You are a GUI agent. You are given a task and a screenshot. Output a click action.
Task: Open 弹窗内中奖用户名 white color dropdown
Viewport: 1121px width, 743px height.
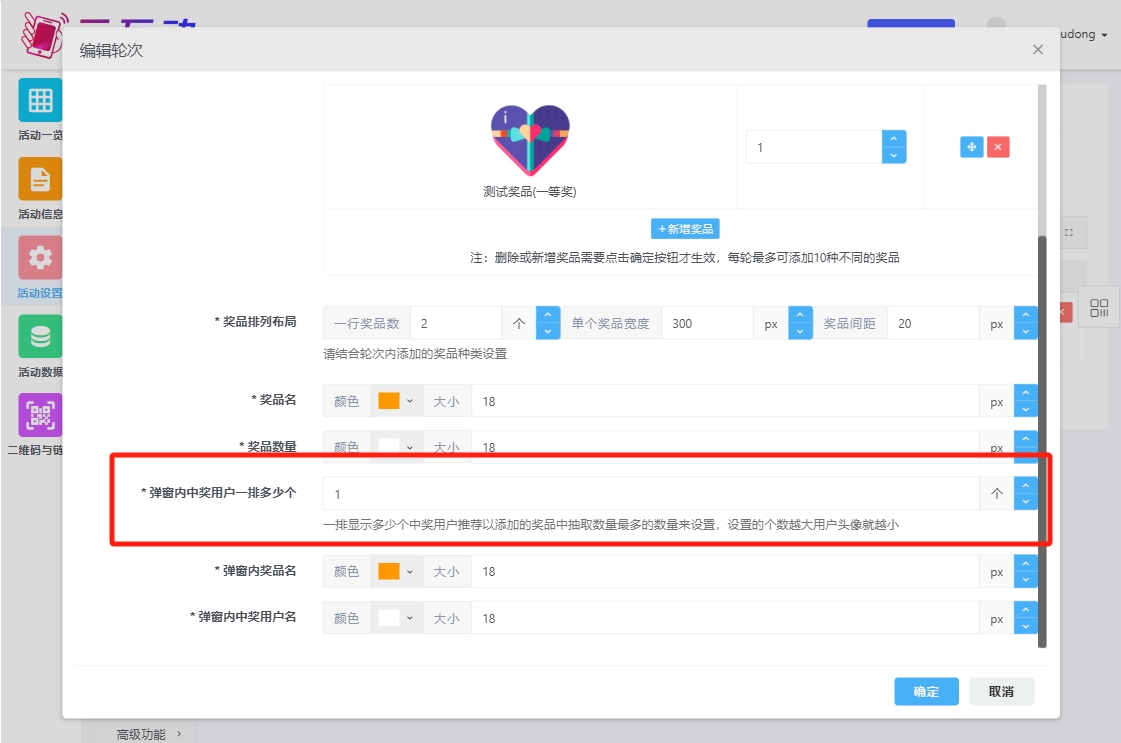pos(397,618)
